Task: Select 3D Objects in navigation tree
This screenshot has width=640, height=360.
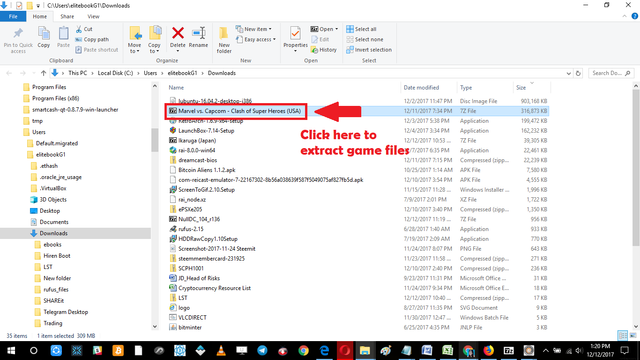Action: pos(53,200)
